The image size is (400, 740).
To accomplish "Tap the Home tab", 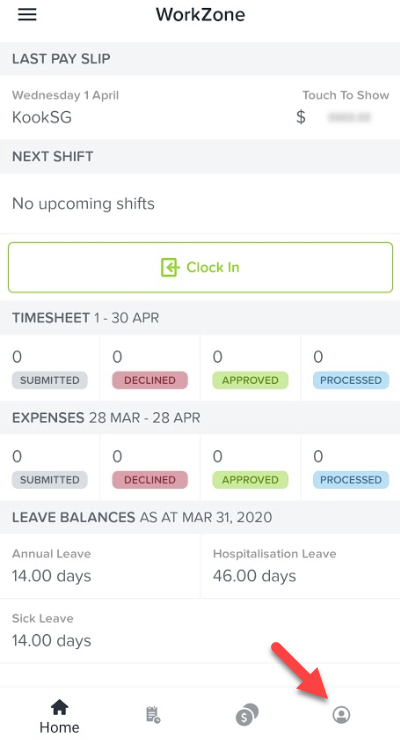I will pos(59,716).
